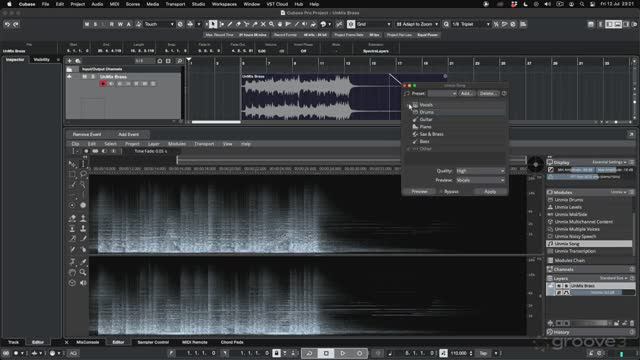Select Unmix Noisy Speech module
Image resolution: width=640 pixels, height=360 pixels.
575,237
